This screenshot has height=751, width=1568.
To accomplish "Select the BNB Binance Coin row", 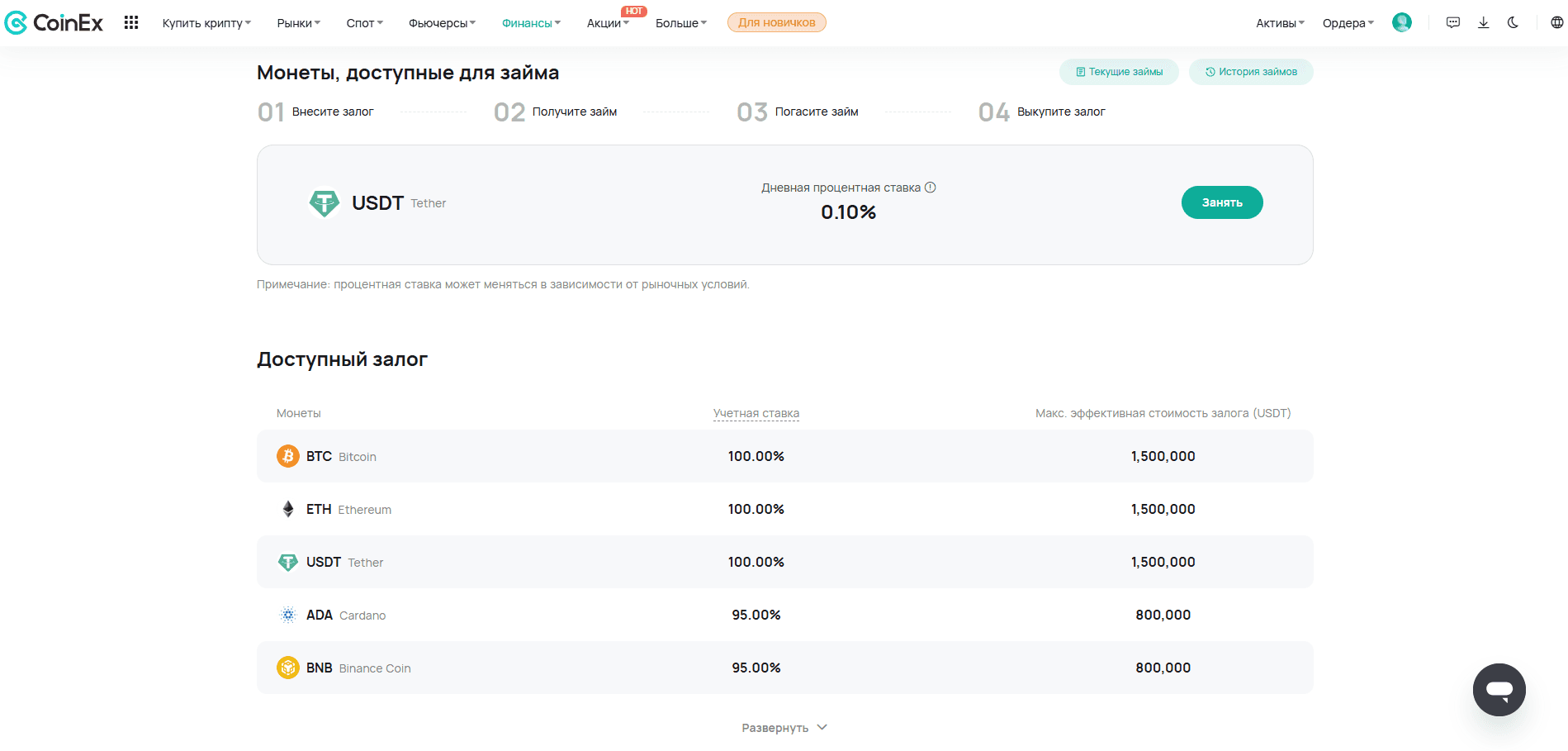I will [784, 668].
